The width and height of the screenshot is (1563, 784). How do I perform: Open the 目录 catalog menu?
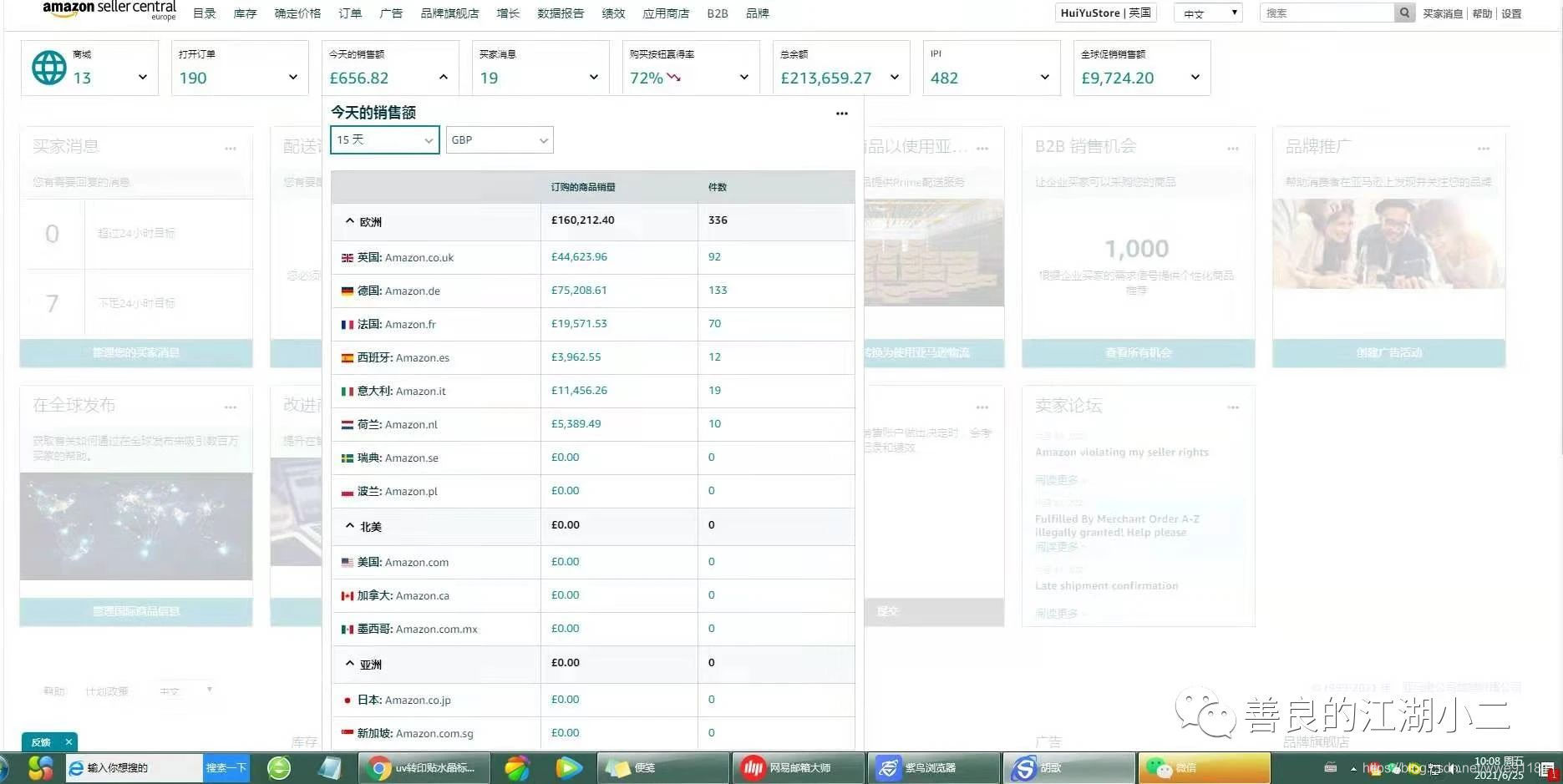205,13
